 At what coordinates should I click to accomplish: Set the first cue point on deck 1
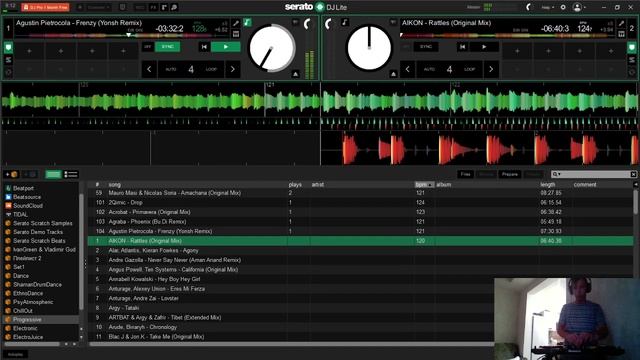click(29, 51)
